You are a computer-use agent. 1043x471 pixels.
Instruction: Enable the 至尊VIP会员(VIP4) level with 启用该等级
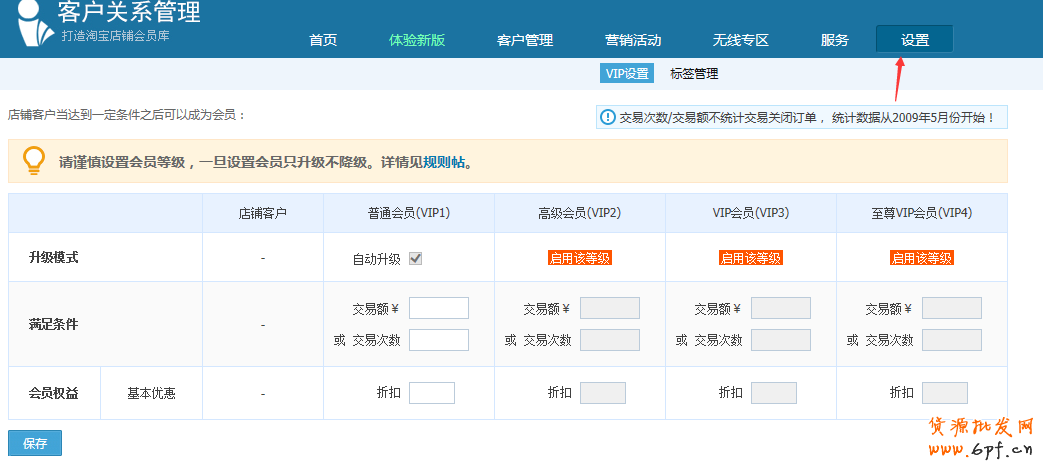(922, 258)
